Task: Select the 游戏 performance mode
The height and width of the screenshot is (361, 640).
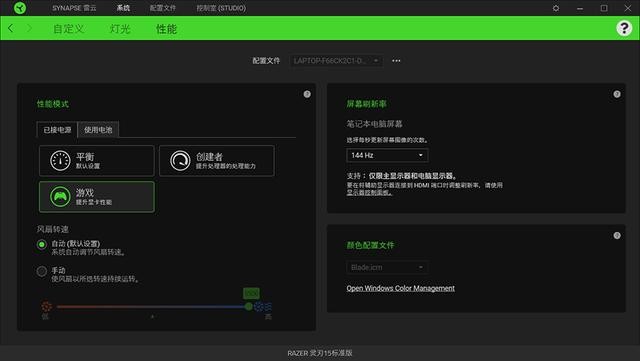Action: point(97,197)
